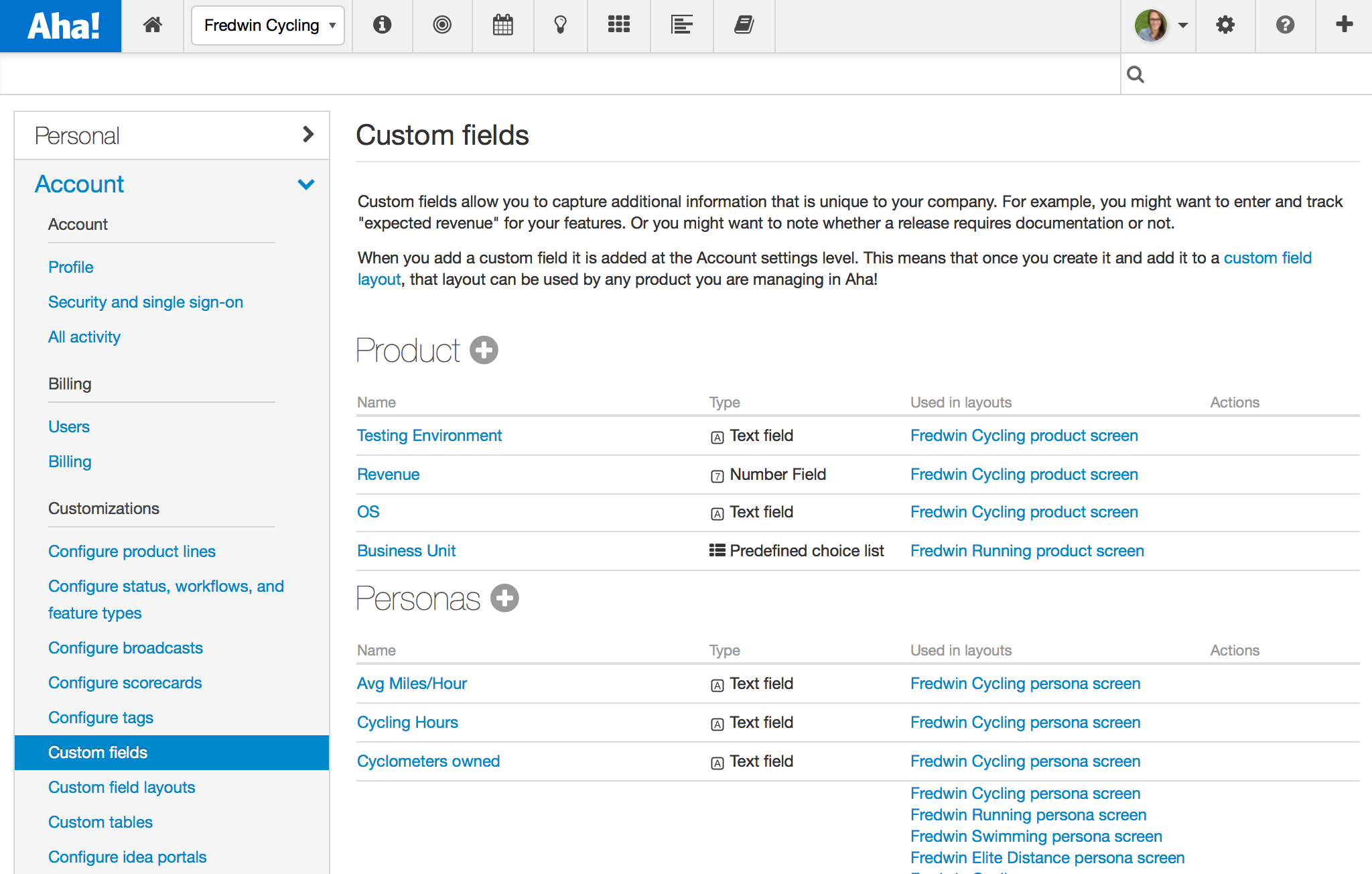Open the user avatar menu
Image resolution: width=1372 pixels, height=874 pixels.
1160,25
